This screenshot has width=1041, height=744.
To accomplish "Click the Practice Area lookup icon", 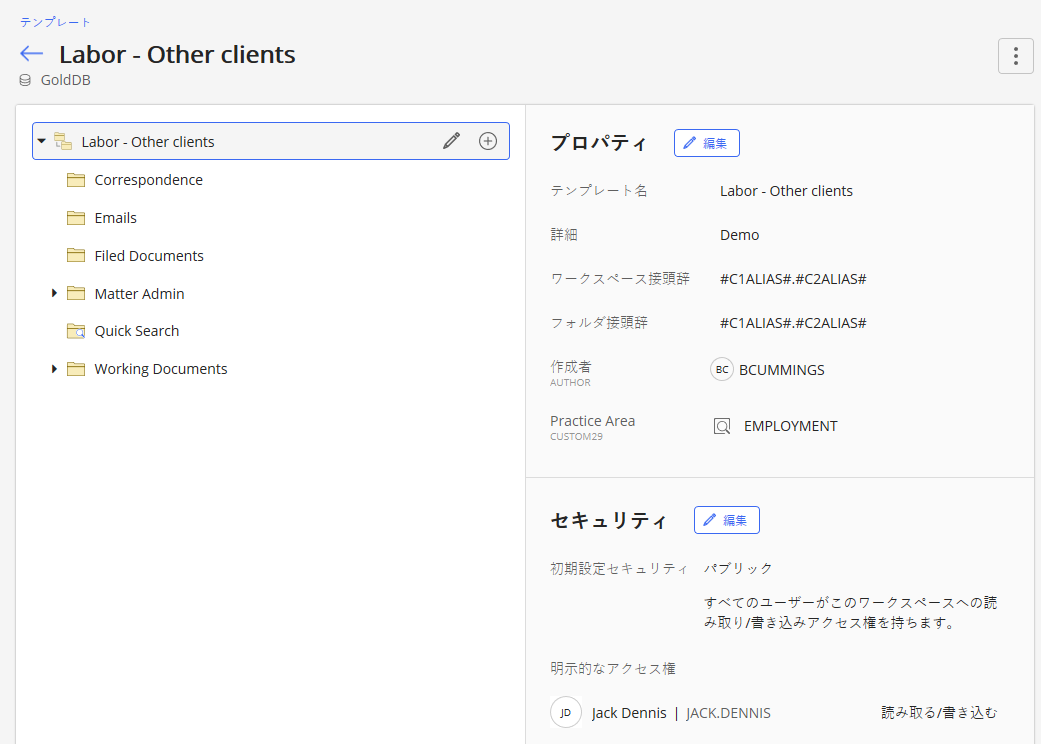I will (x=722, y=426).
